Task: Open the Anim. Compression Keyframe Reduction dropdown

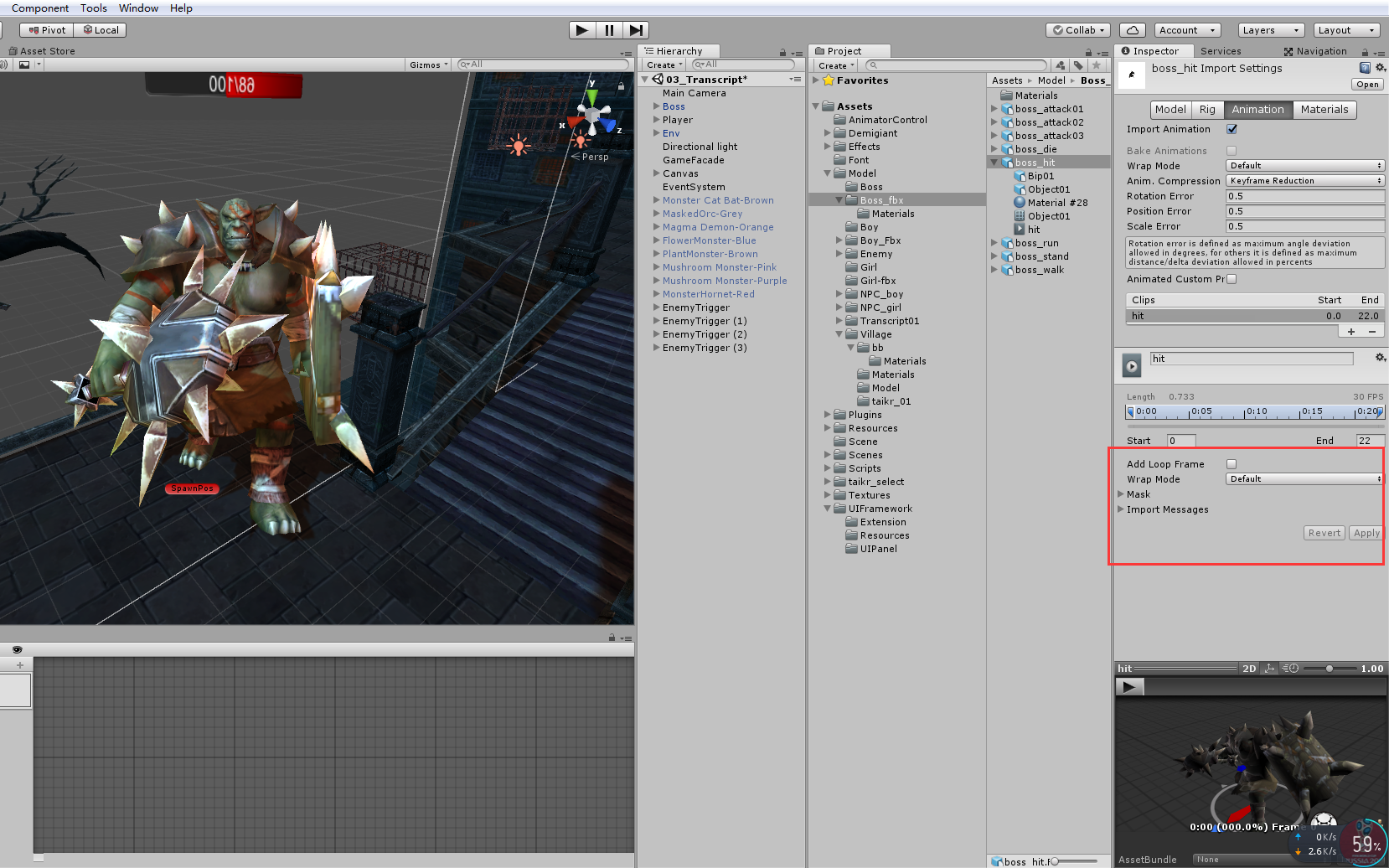Action: [x=1305, y=181]
